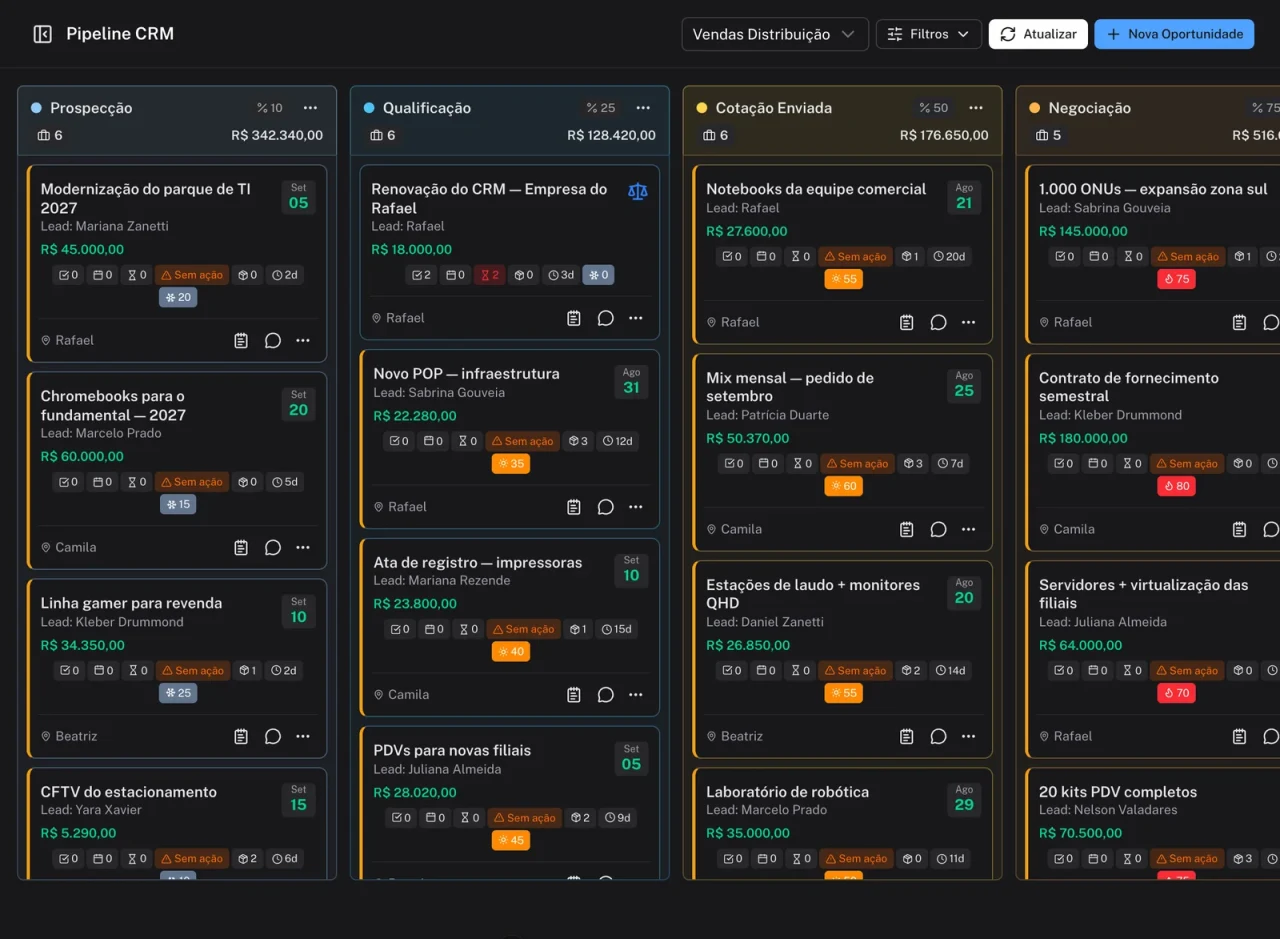Open Prospecção column options menu

pos(310,108)
